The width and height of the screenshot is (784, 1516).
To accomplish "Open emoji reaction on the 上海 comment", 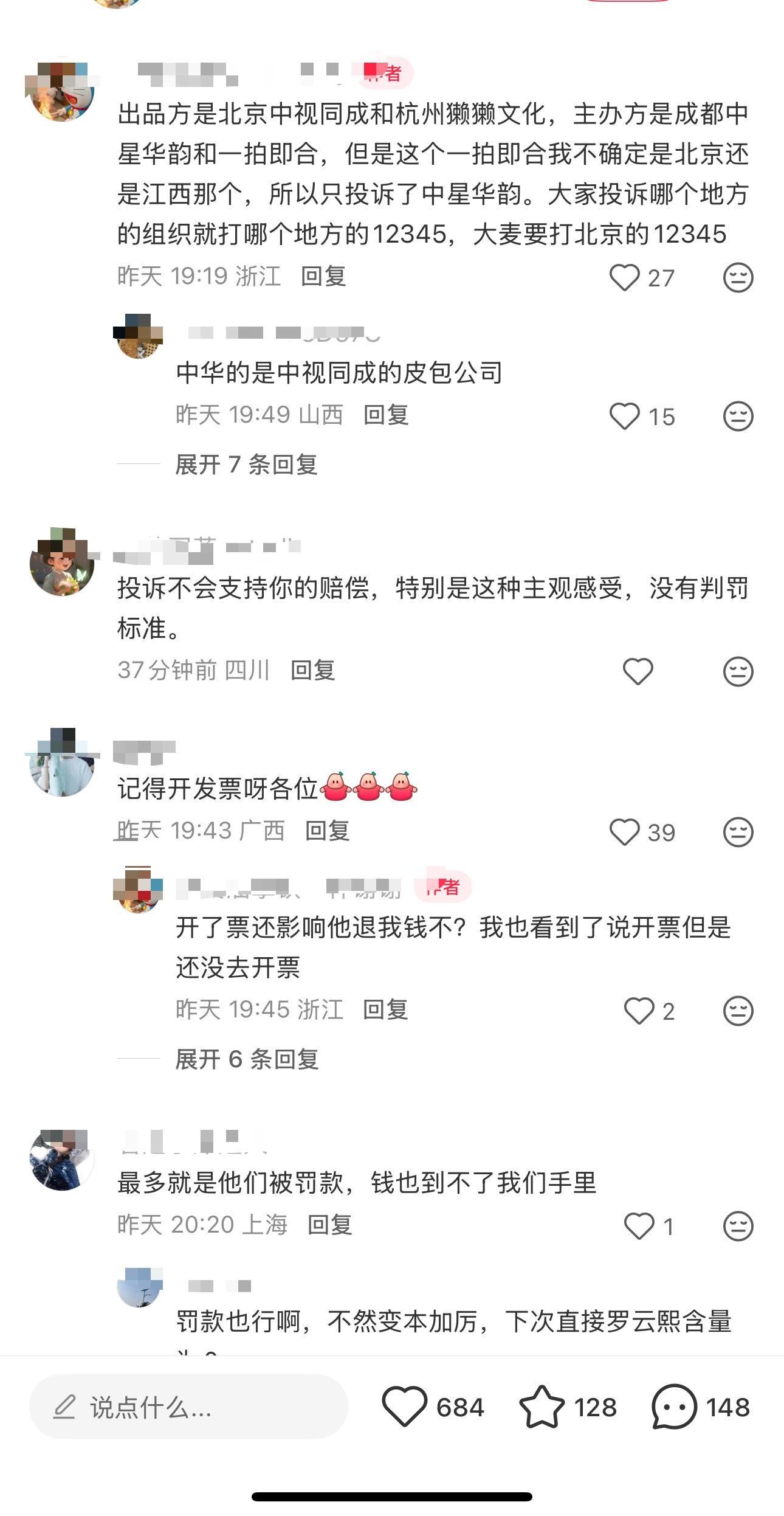I will (738, 1227).
